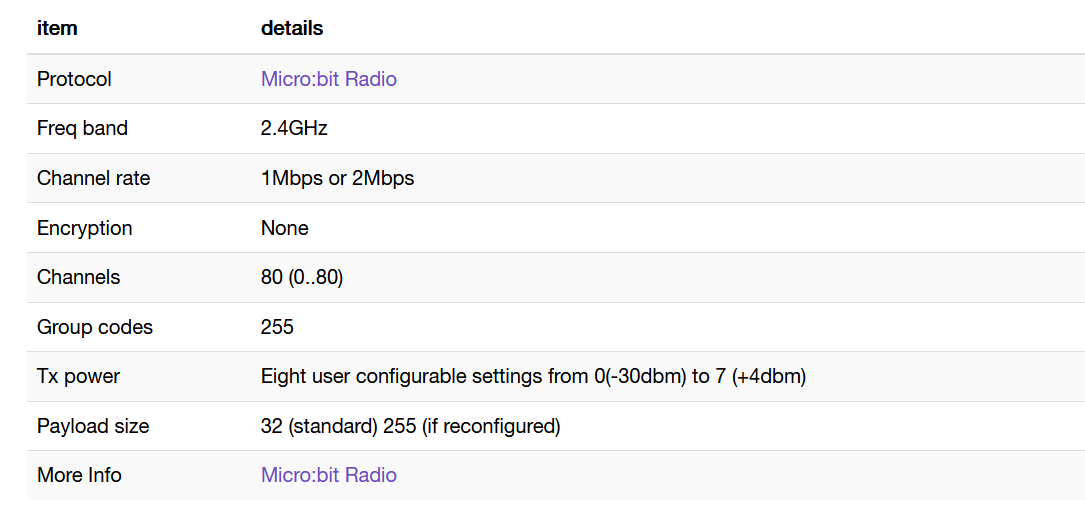Select the Group codes row label
1085x532 pixels.
95,327
